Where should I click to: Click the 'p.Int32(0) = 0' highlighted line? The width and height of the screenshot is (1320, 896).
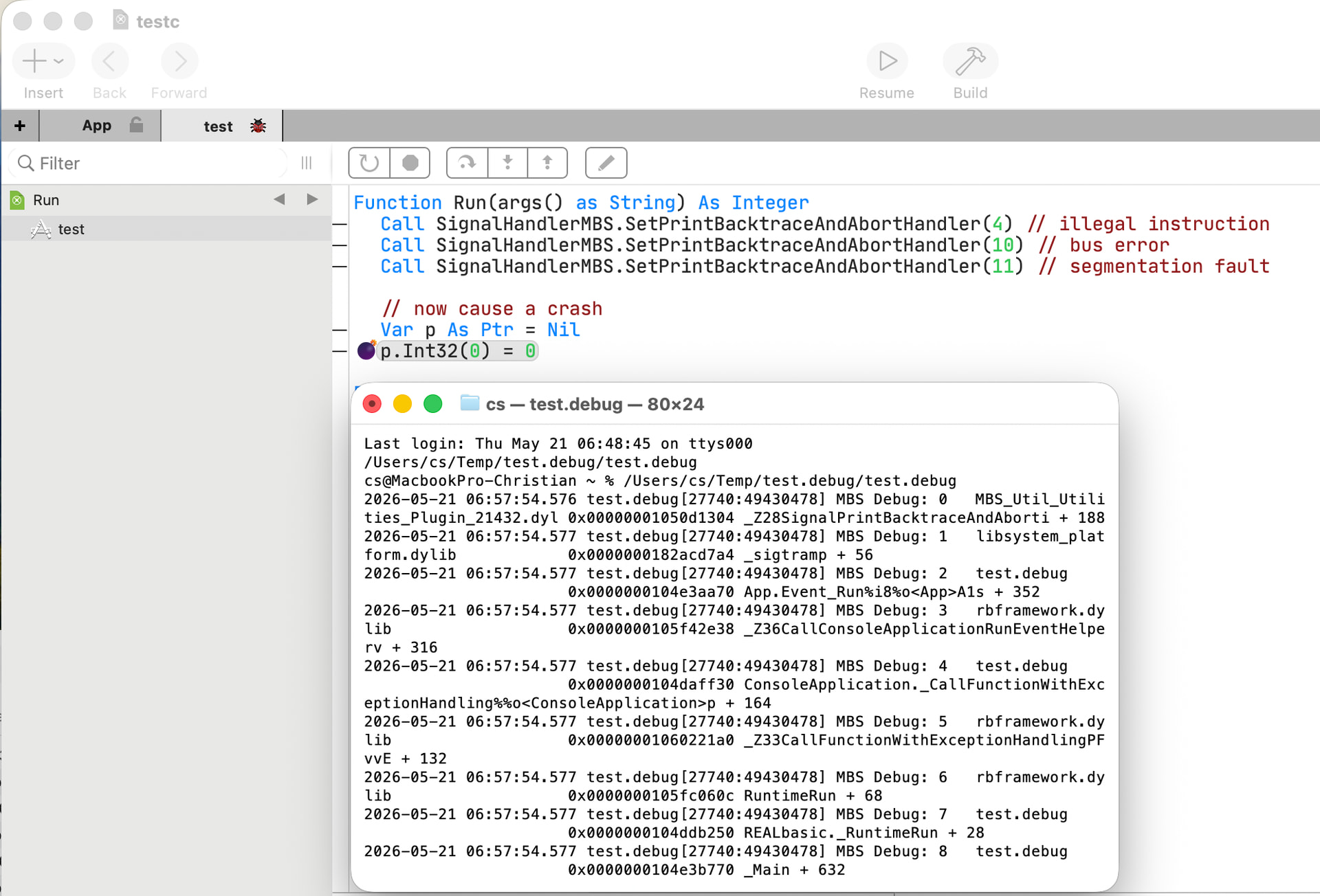pos(458,351)
